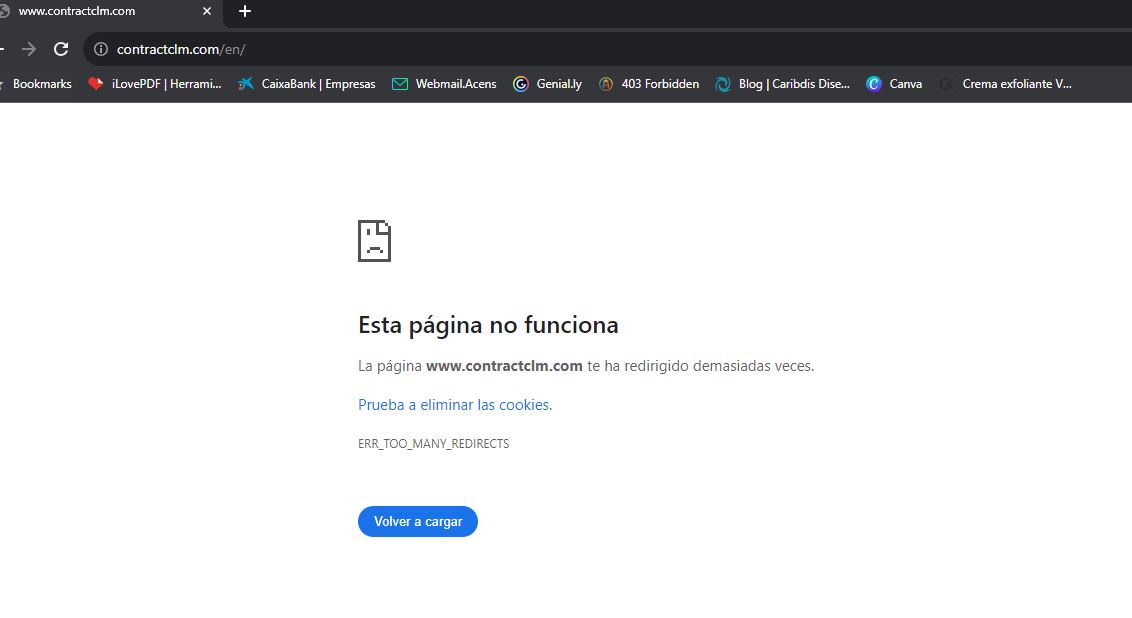This screenshot has width=1132, height=618.
Task: Open the Canva bookmark
Action: click(894, 84)
